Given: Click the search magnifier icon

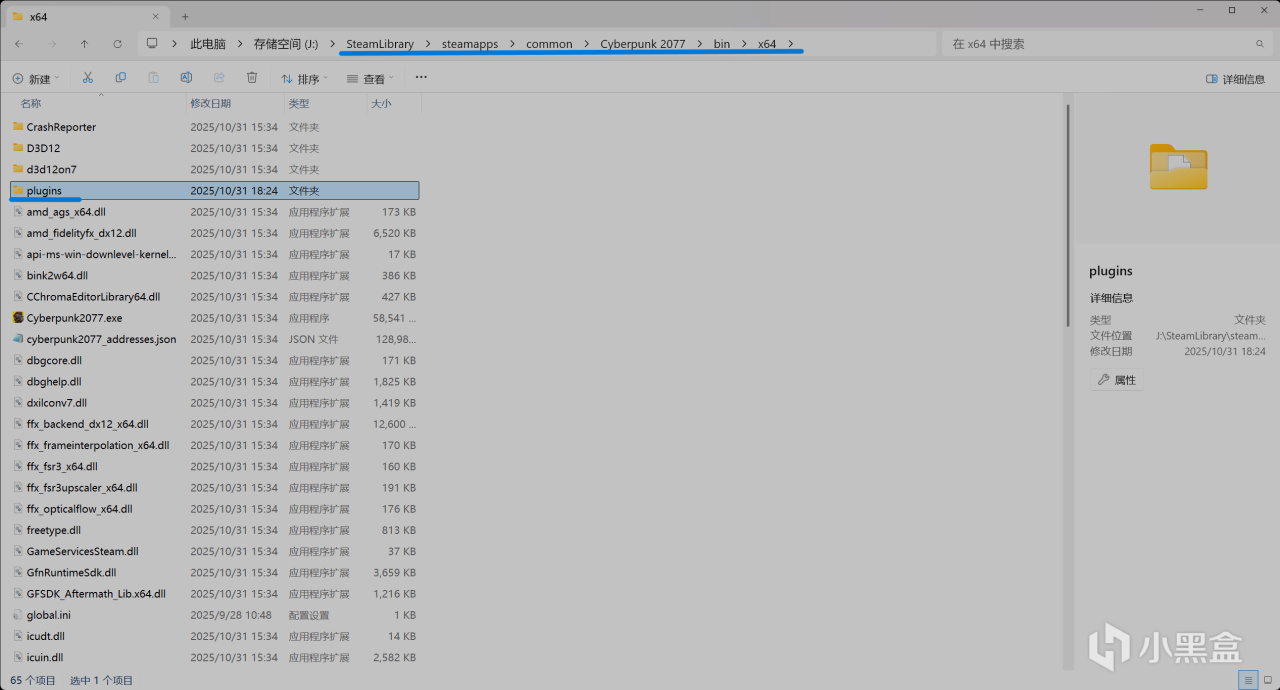Looking at the screenshot, I should click(1259, 44).
